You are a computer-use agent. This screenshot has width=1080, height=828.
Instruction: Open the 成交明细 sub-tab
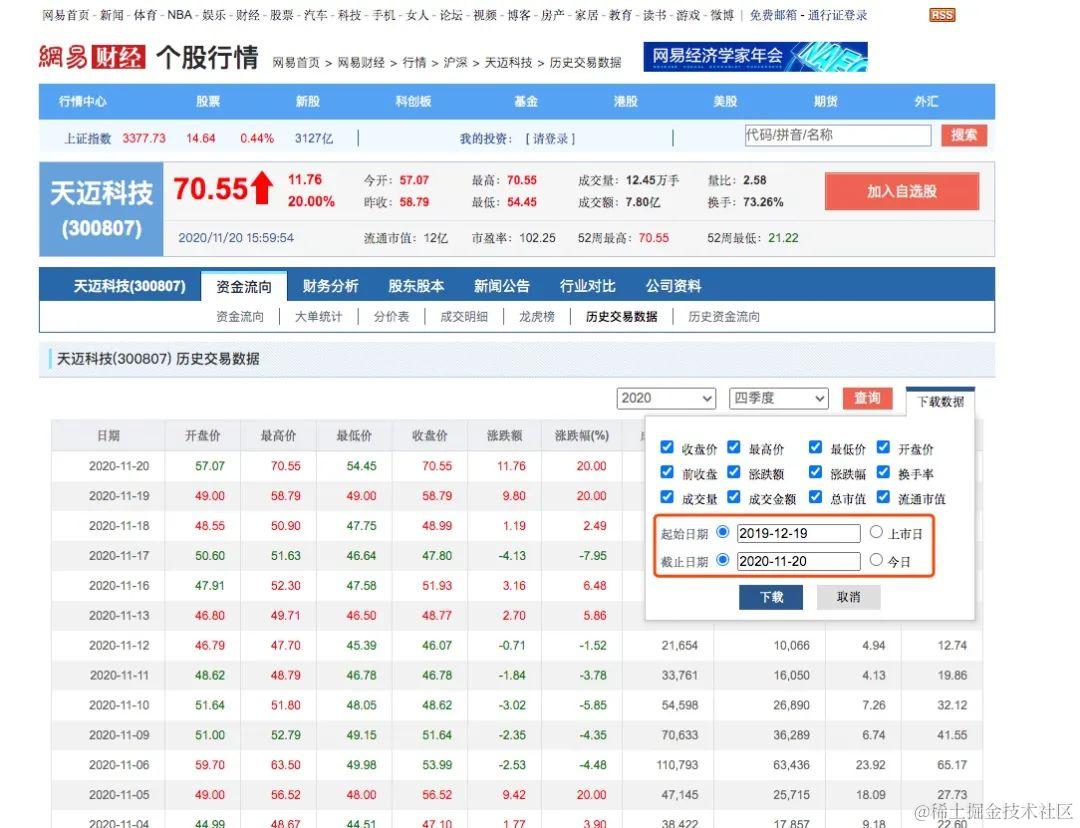(464, 317)
